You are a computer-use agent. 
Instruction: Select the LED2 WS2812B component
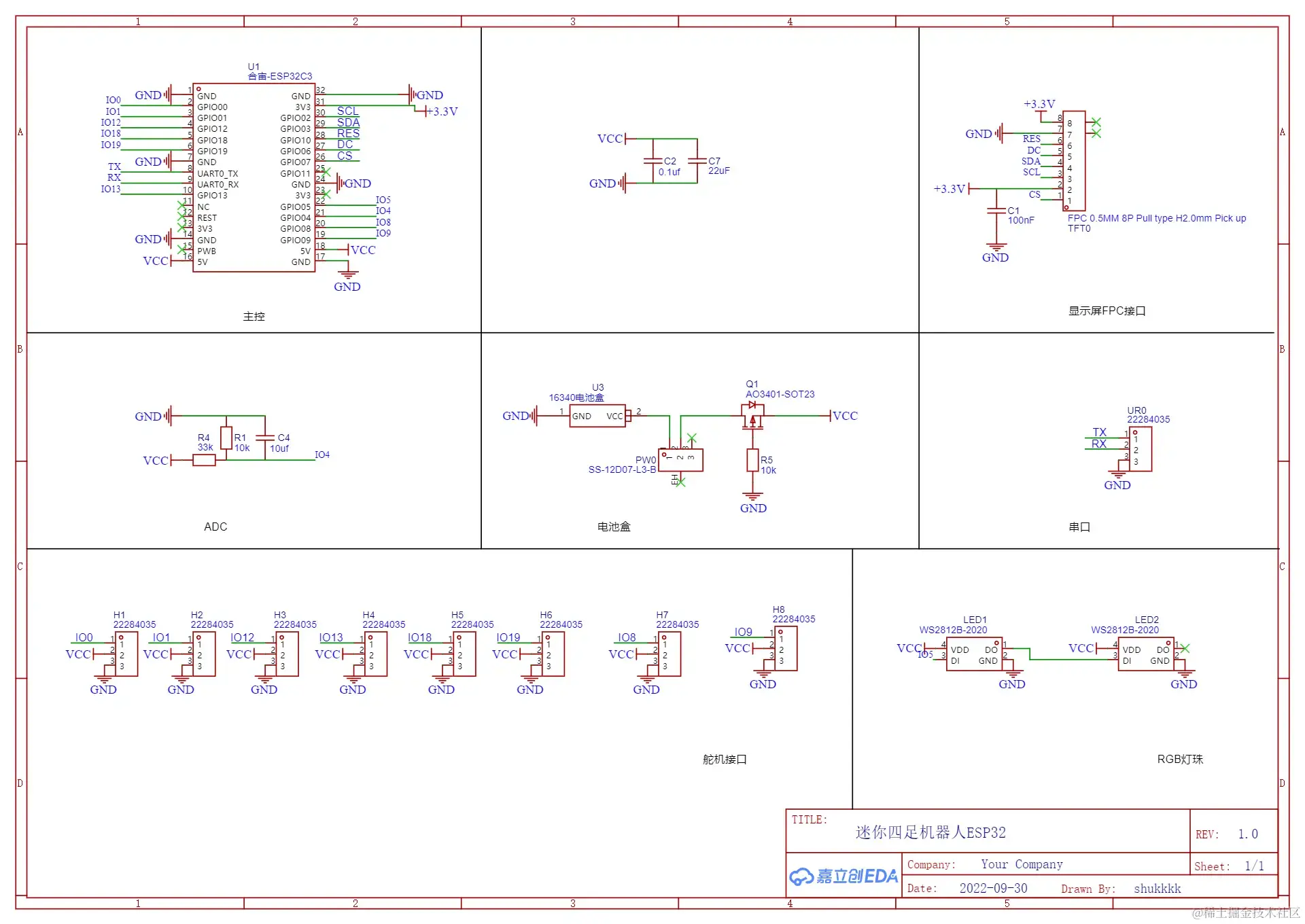click(x=1146, y=655)
